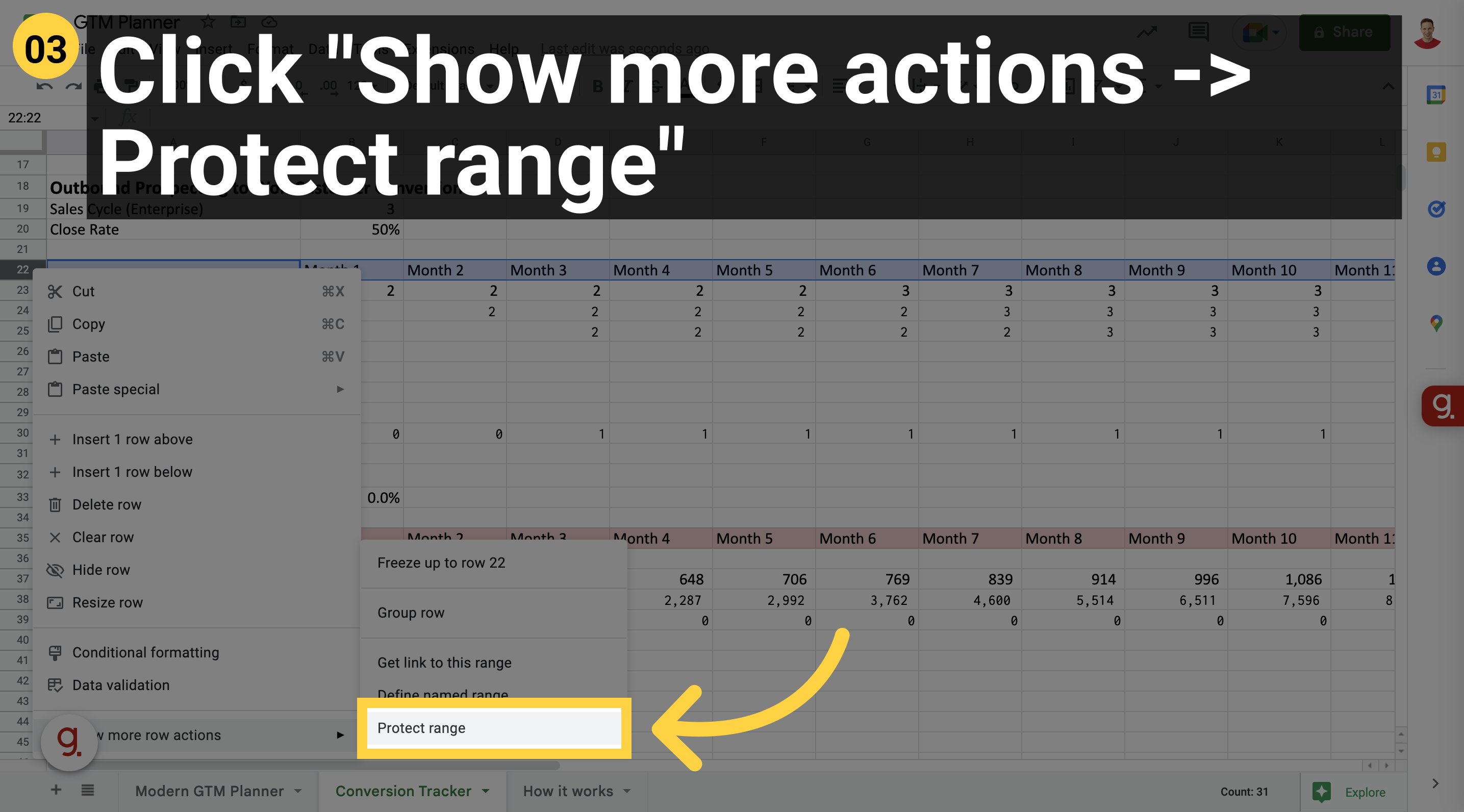Select Delete row with trash icon

pos(196,504)
